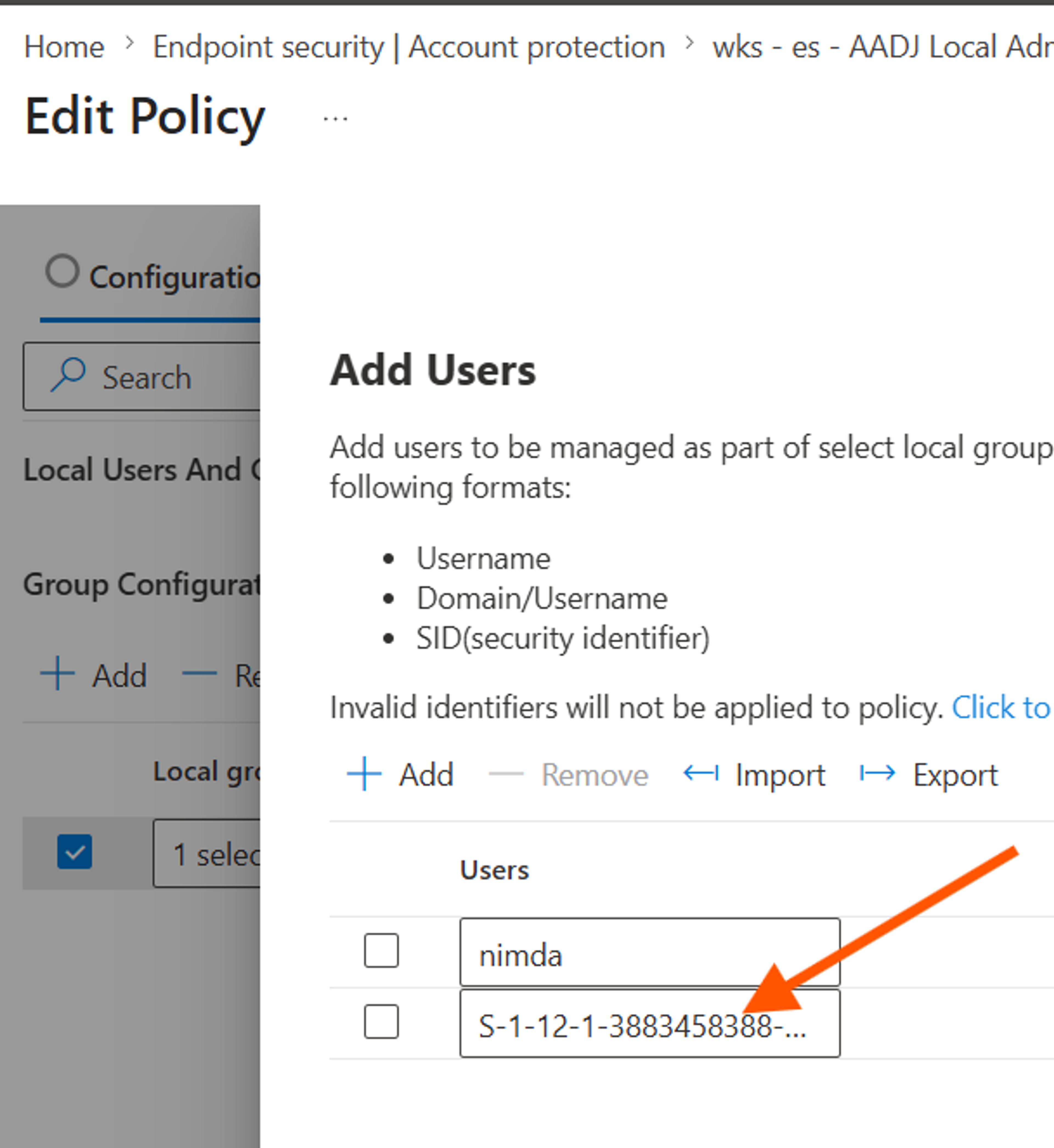The width and height of the screenshot is (1054, 1148).
Task: Click the 'Domain/Username' bullet text
Action: tap(542, 599)
